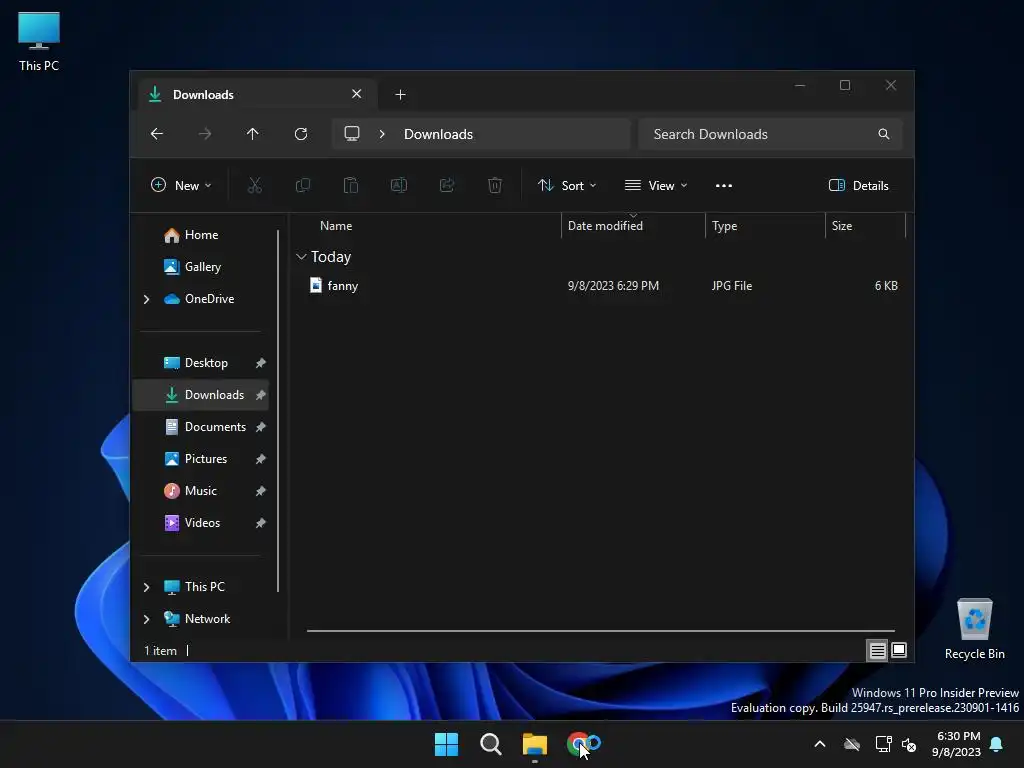
Task: Open the pinned Music folder
Action: click(x=200, y=491)
